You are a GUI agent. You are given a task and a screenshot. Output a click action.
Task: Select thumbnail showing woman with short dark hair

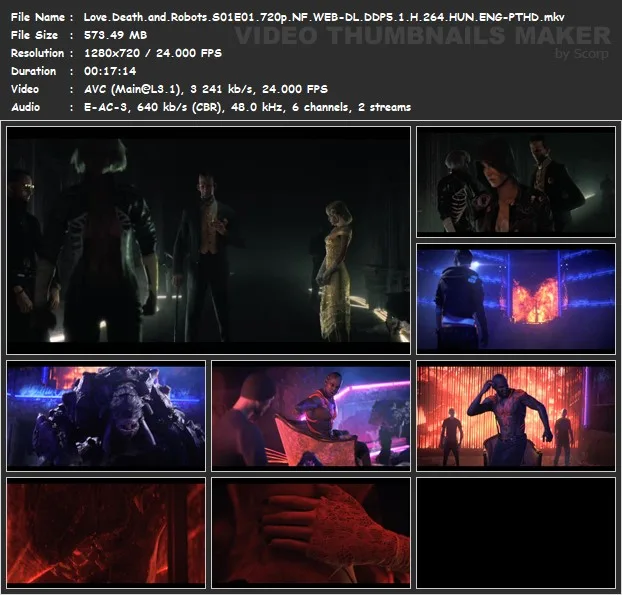[x=516, y=182]
